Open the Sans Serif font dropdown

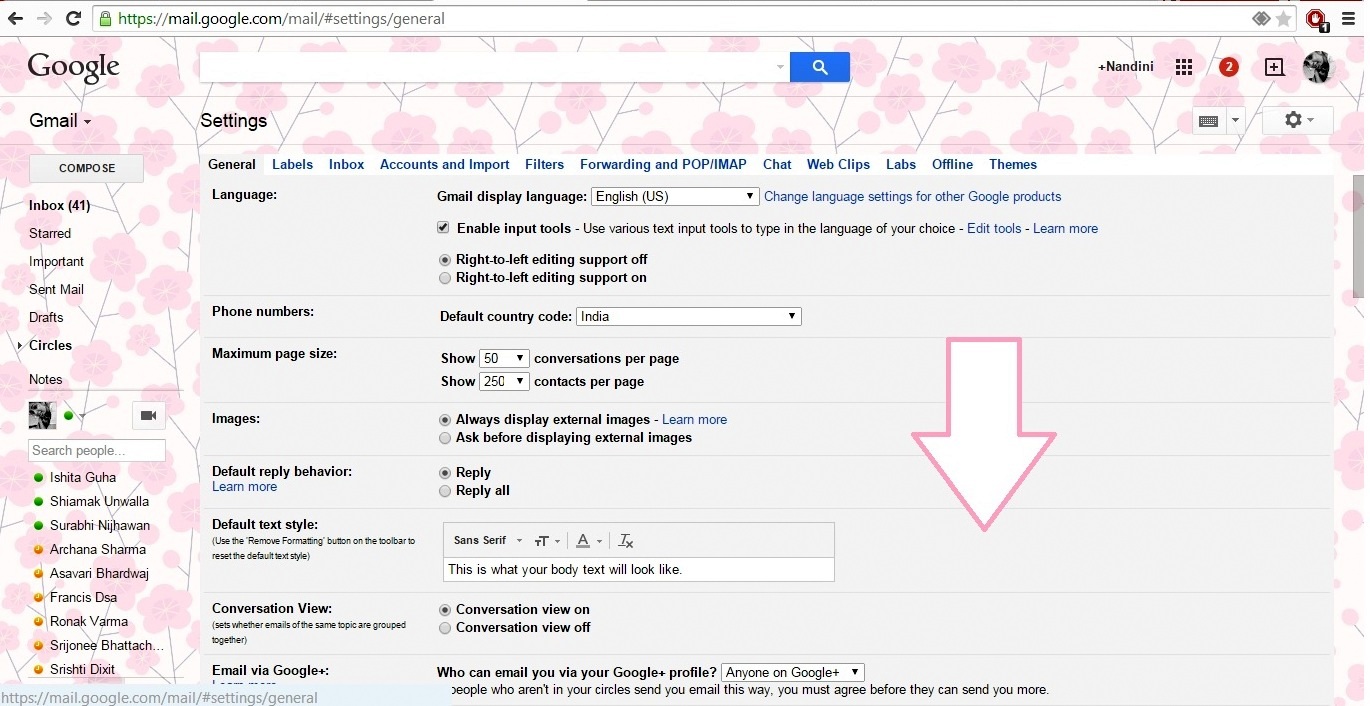[x=486, y=540]
